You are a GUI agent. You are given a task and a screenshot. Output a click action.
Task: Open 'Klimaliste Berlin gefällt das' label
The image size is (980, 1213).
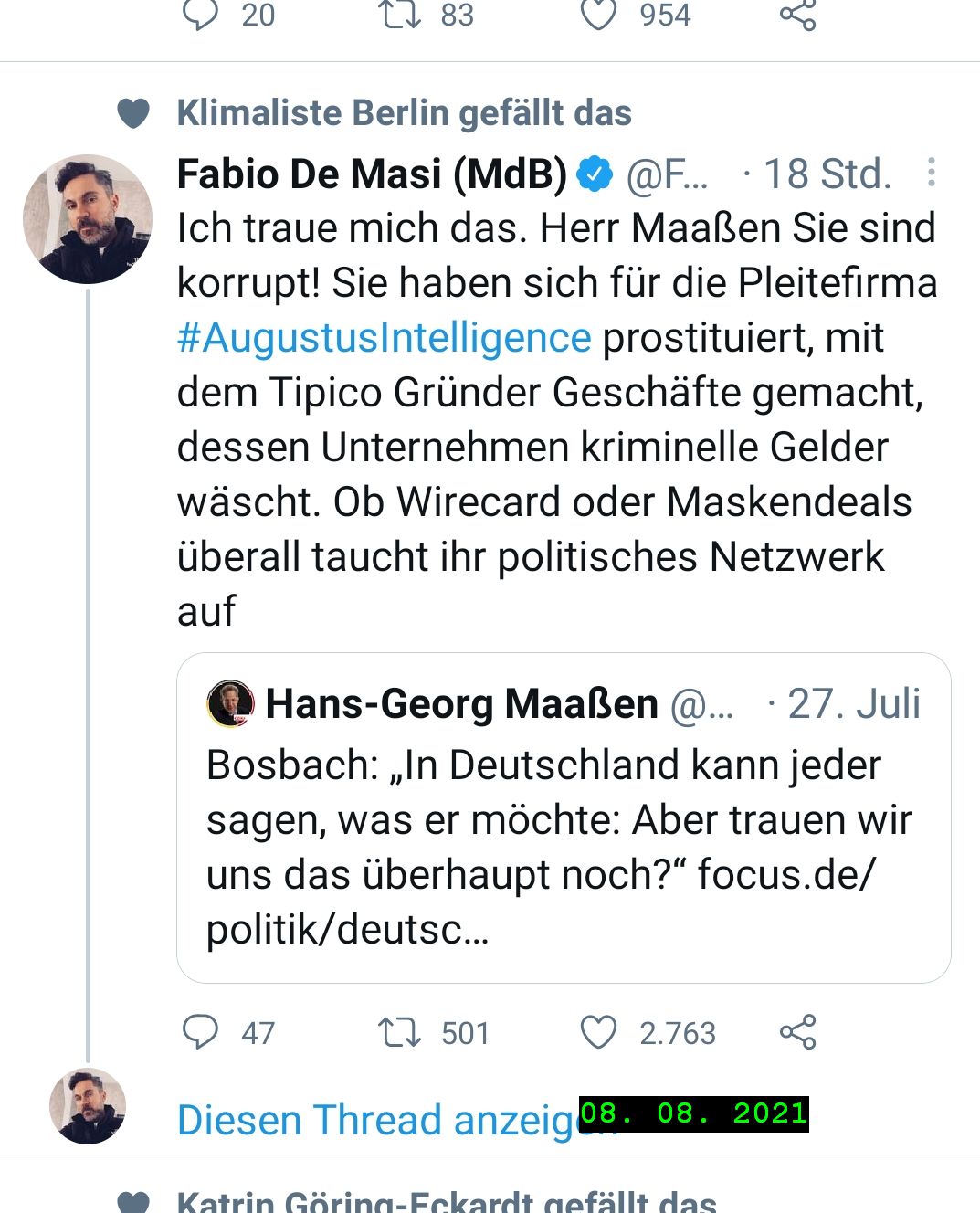pos(404,113)
